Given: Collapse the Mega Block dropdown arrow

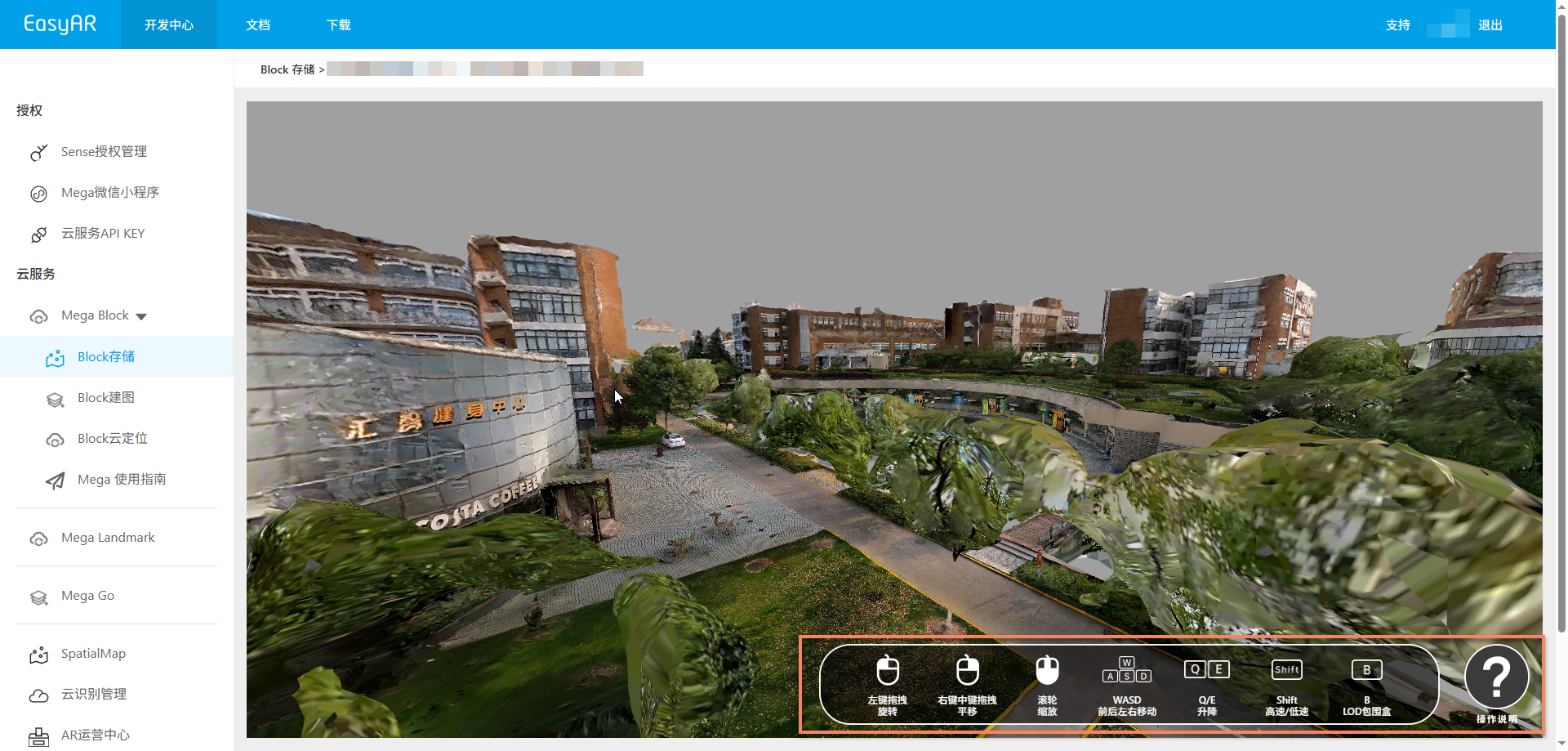Looking at the screenshot, I should [x=141, y=316].
